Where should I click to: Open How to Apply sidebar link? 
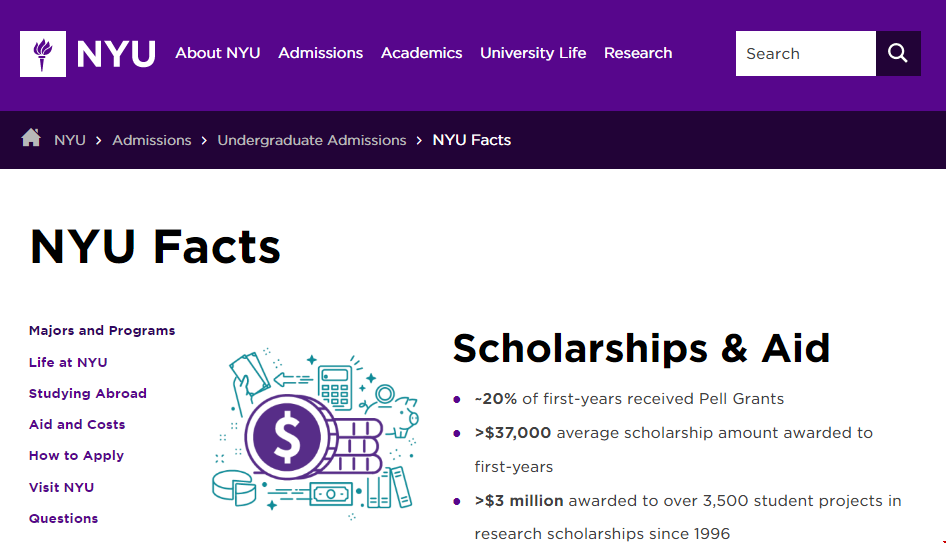point(77,456)
